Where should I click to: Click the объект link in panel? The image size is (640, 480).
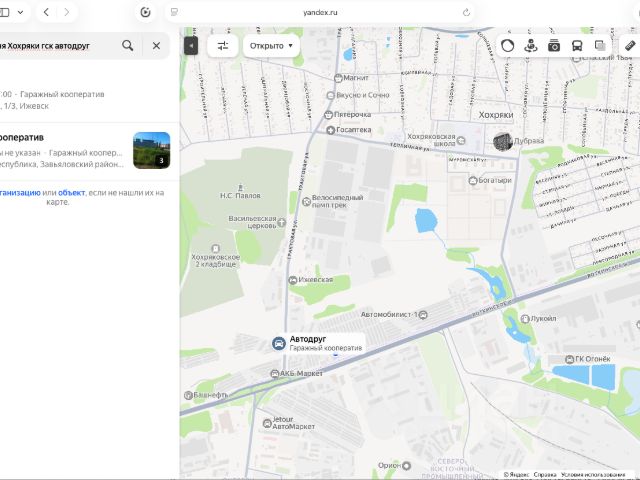(71, 193)
